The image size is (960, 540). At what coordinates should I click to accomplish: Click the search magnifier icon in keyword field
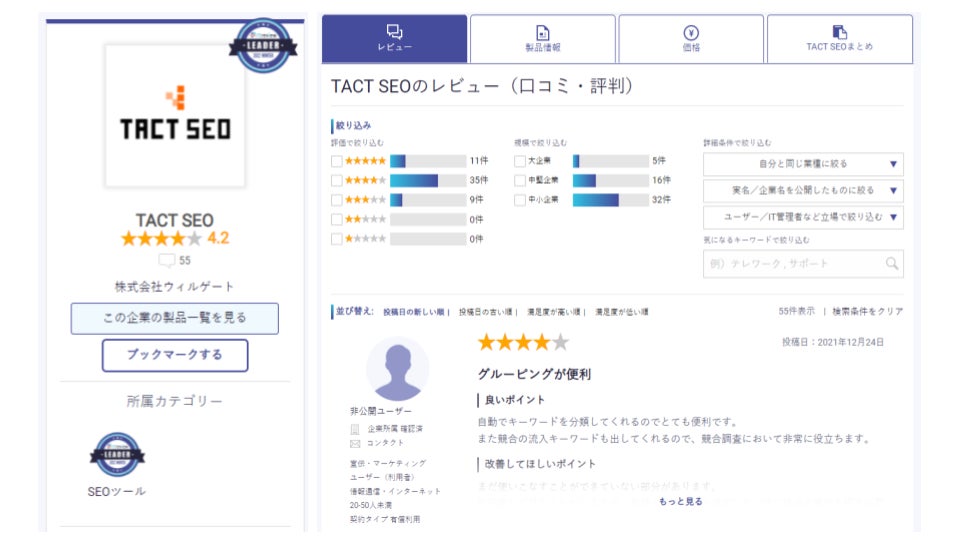tap(891, 264)
